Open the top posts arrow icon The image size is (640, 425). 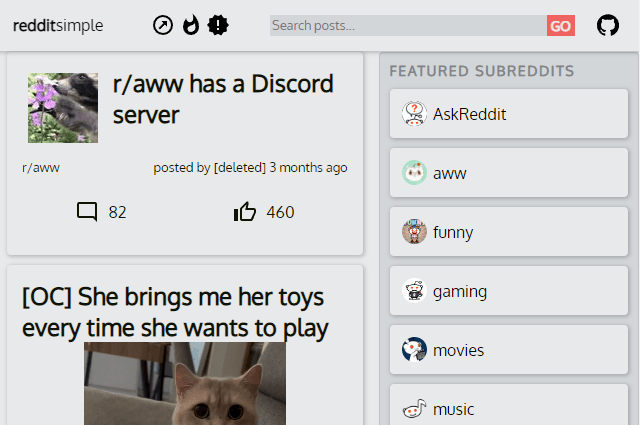163,25
